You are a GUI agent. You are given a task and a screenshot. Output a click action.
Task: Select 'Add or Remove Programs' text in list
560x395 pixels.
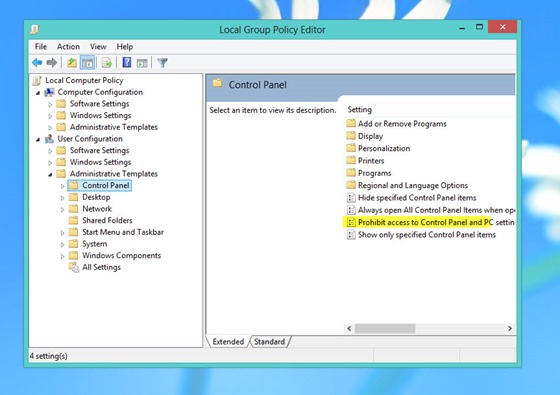[402, 124]
